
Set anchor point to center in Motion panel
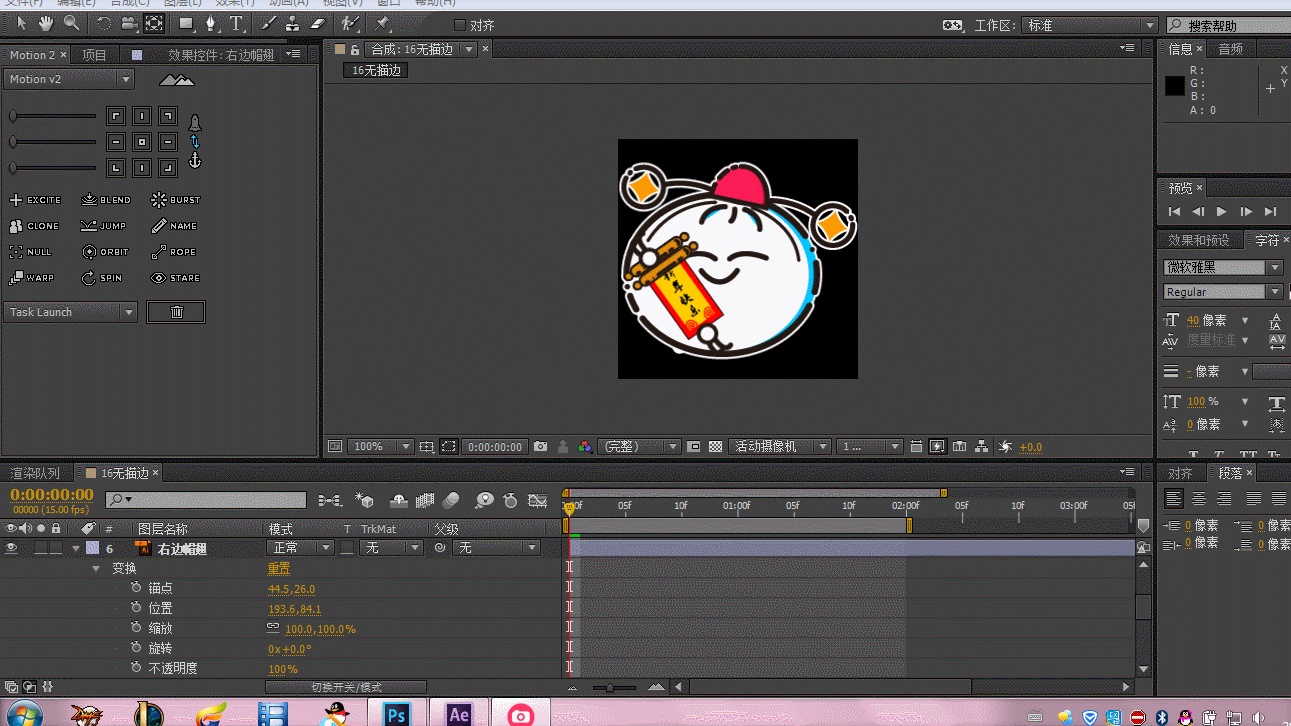click(142, 142)
